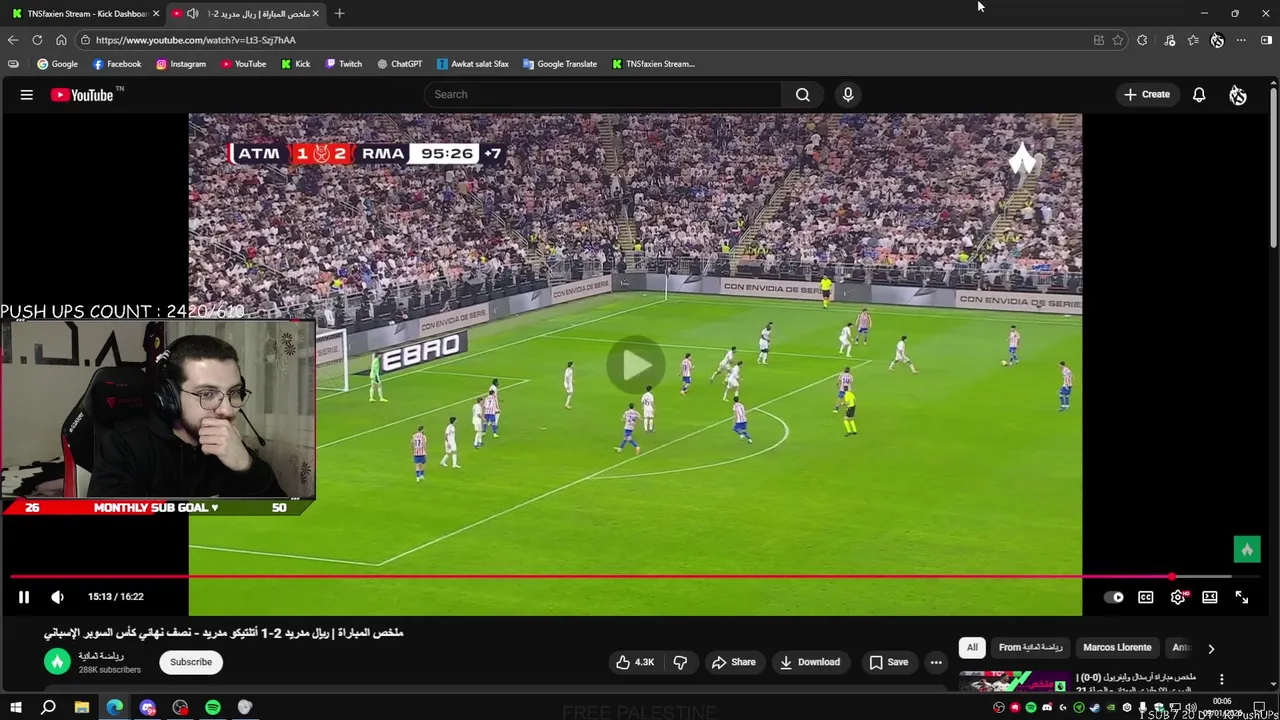The height and width of the screenshot is (720, 1280).
Task: Open browser extensions puzzle icon
Action: (1142, 40)
